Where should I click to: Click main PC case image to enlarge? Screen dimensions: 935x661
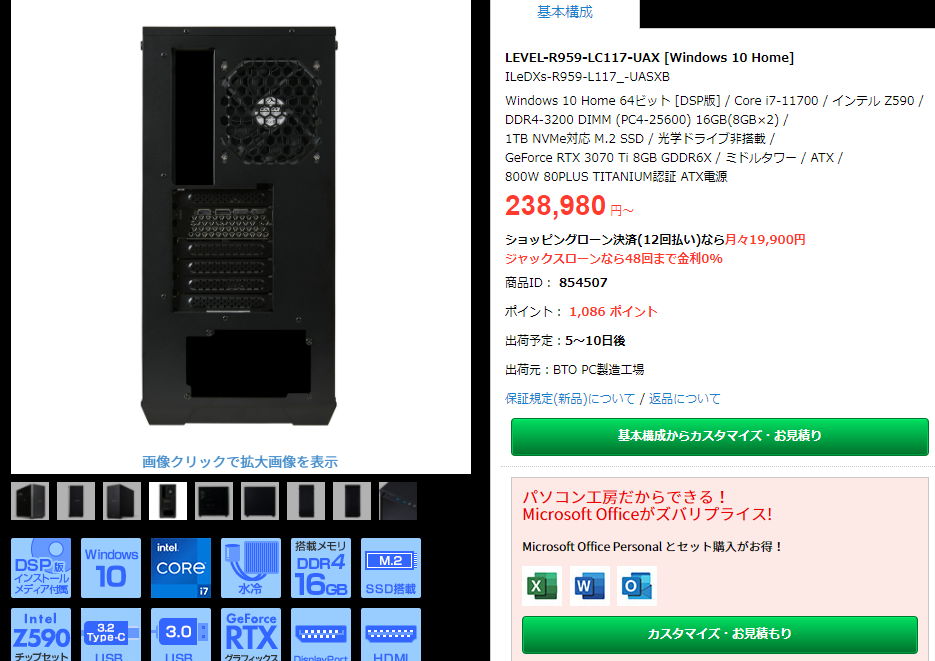240,226
